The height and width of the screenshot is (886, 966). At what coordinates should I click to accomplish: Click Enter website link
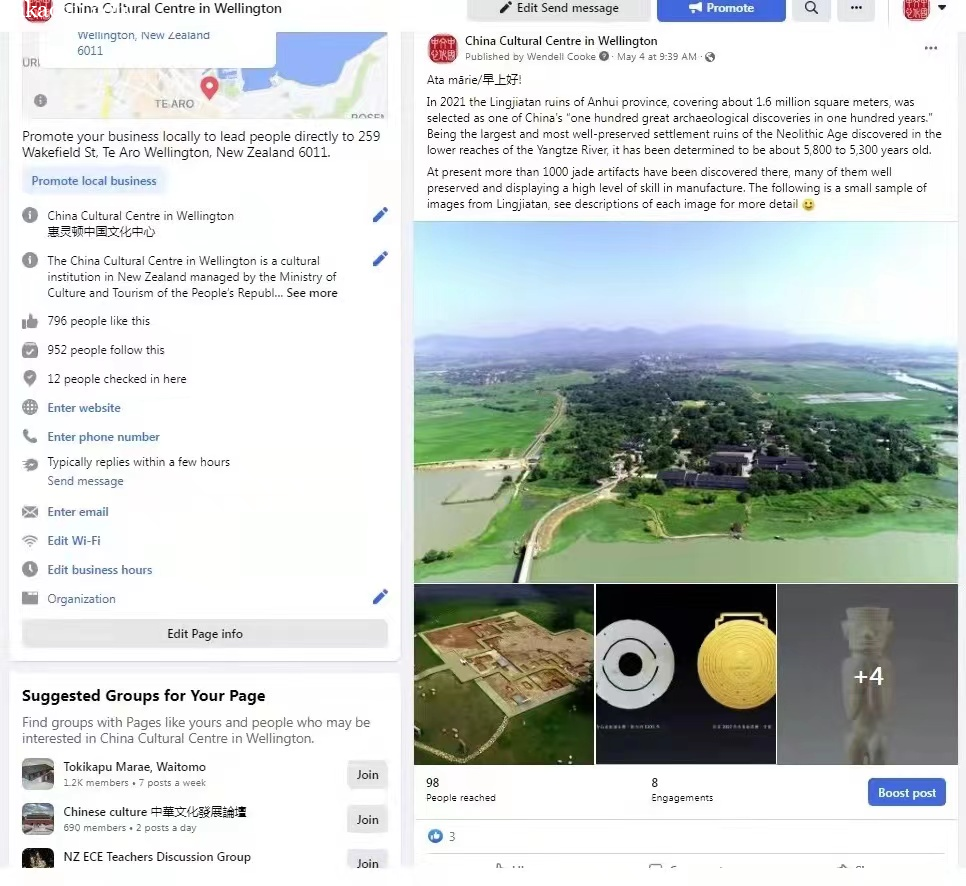(84, 408)
